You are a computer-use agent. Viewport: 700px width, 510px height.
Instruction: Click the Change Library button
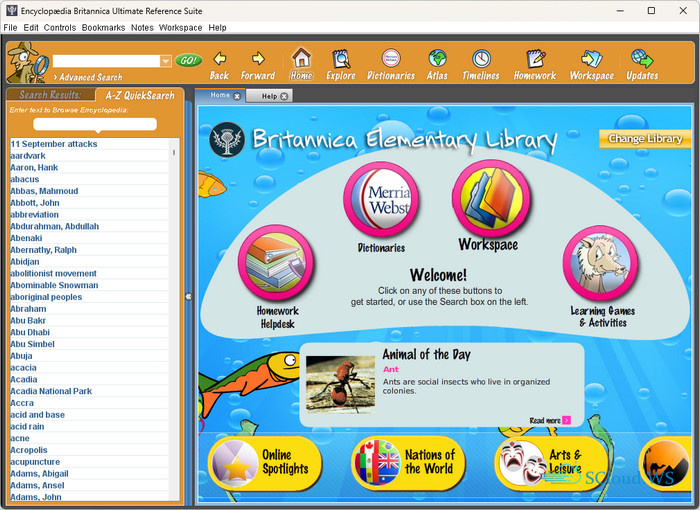(645, 139)
